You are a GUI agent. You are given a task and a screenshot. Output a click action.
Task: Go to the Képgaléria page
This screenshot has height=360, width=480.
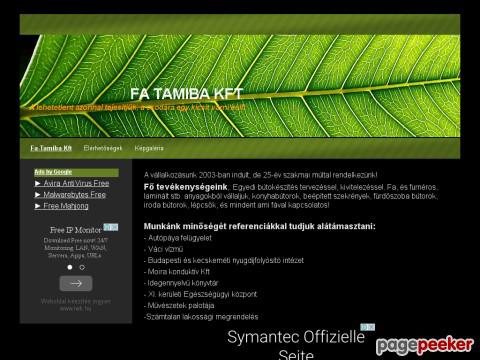tap(149, 148)
